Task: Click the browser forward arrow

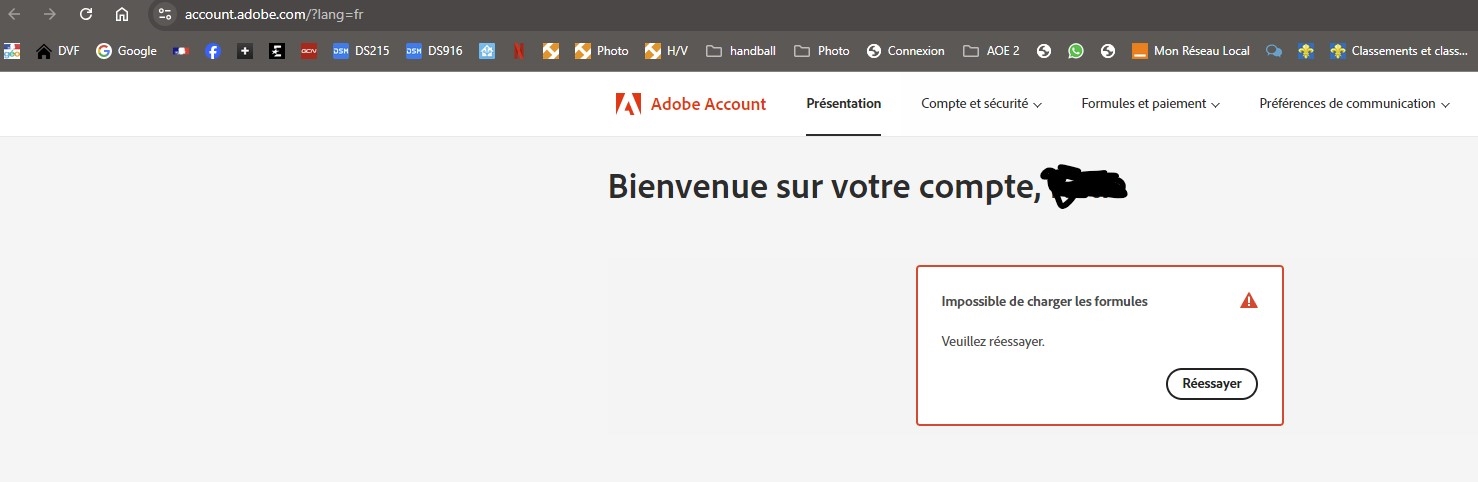Action: [50, 14]
